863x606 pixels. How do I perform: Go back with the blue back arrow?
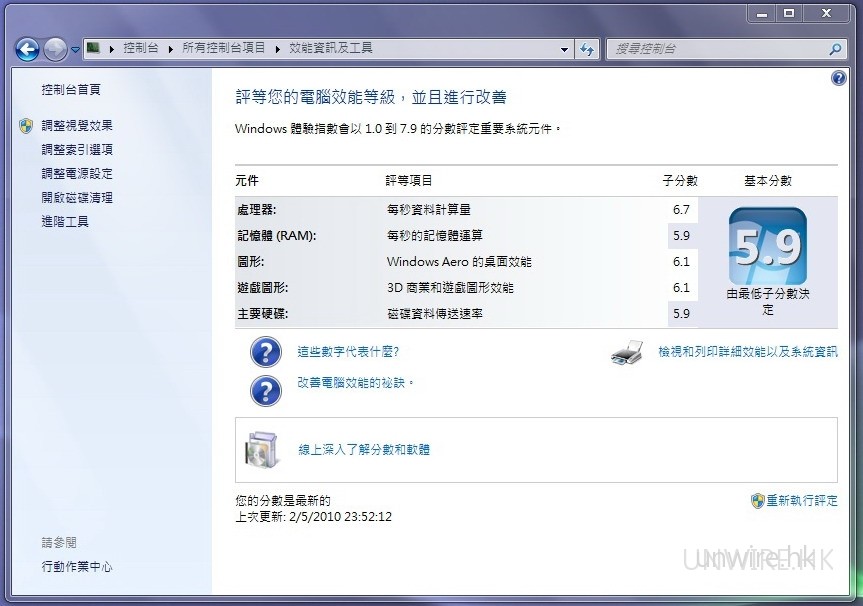click(27, 50)
